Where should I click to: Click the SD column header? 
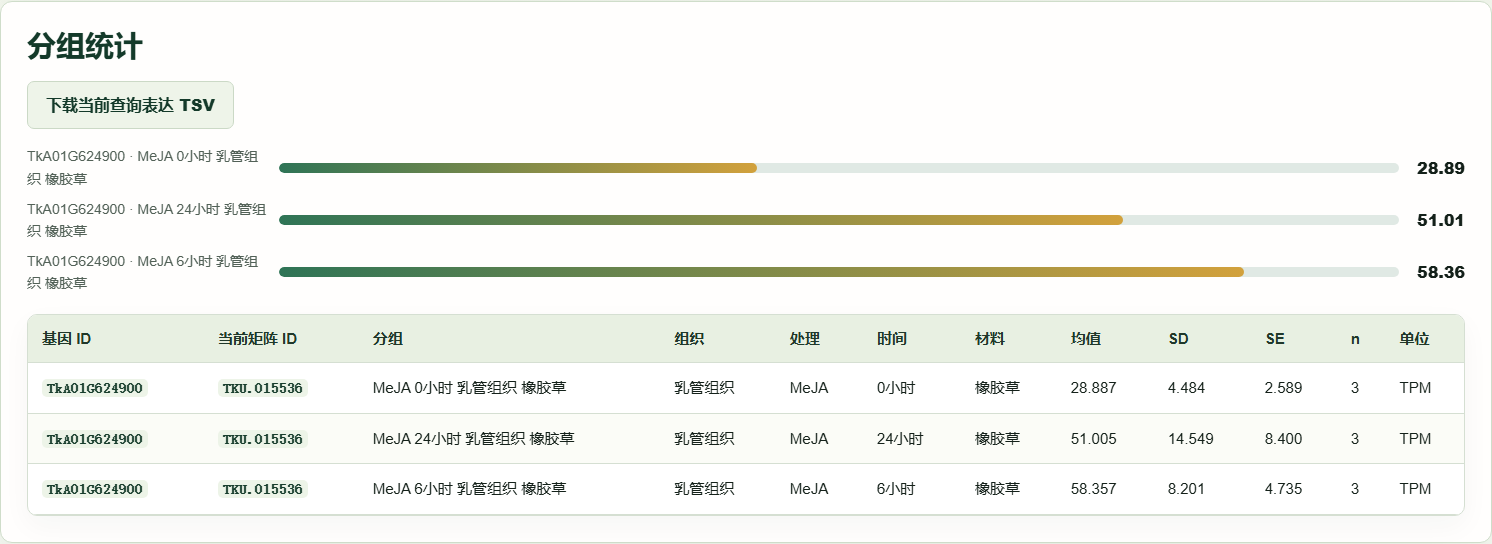pos(1178,339)
